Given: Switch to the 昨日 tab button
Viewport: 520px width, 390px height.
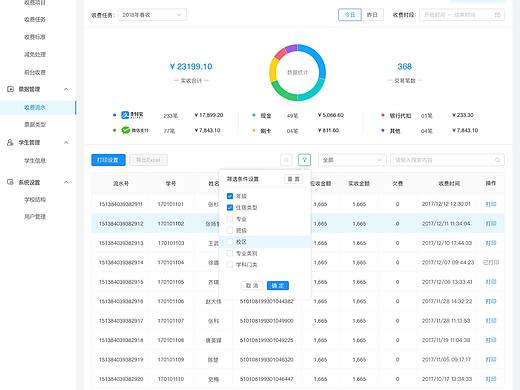Looking at the screenshot, I should 372,15.
